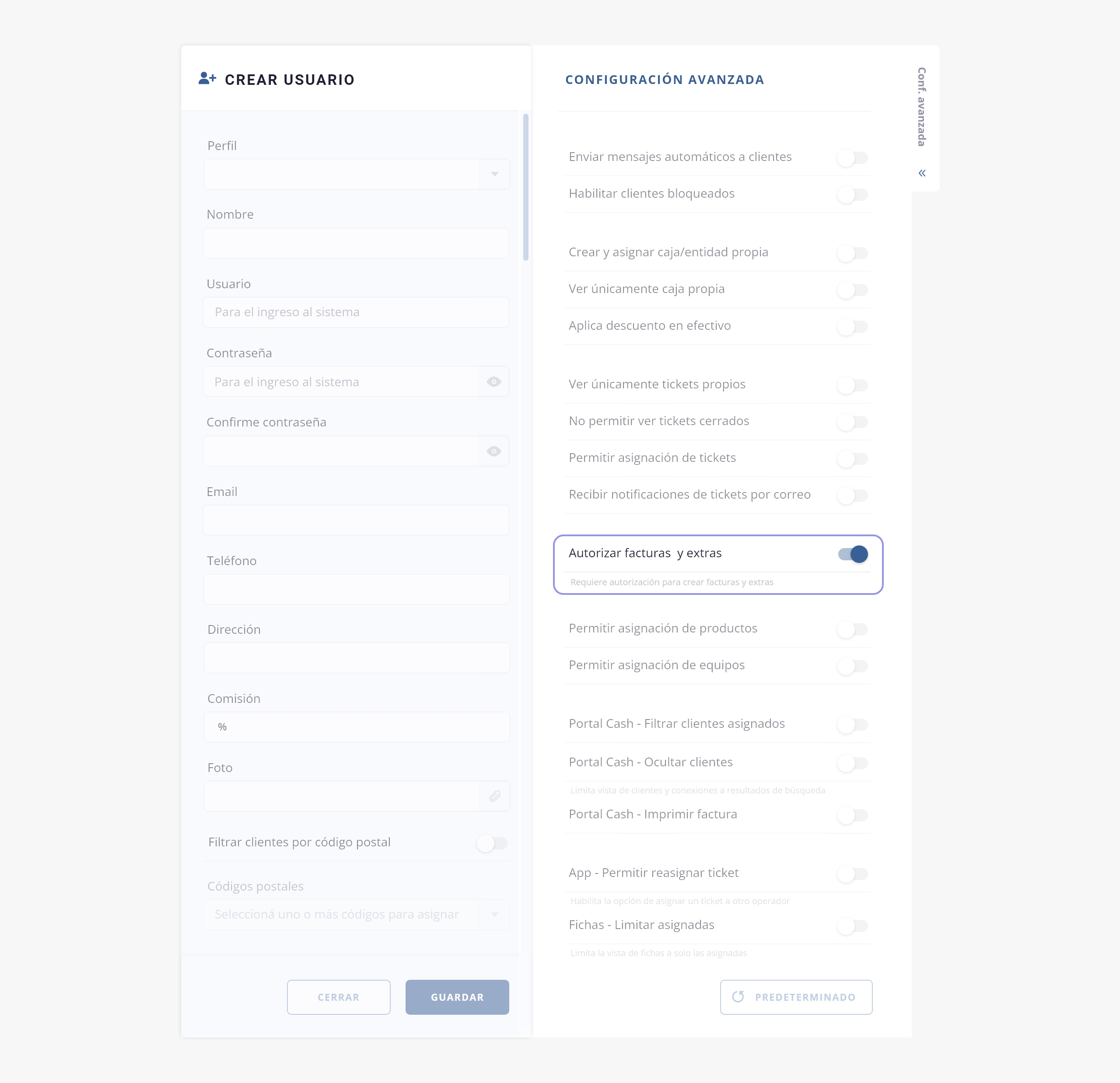Click the form's vertical scrollbar
This screenshot has height=1083, width=1120.
click(526, 187)
